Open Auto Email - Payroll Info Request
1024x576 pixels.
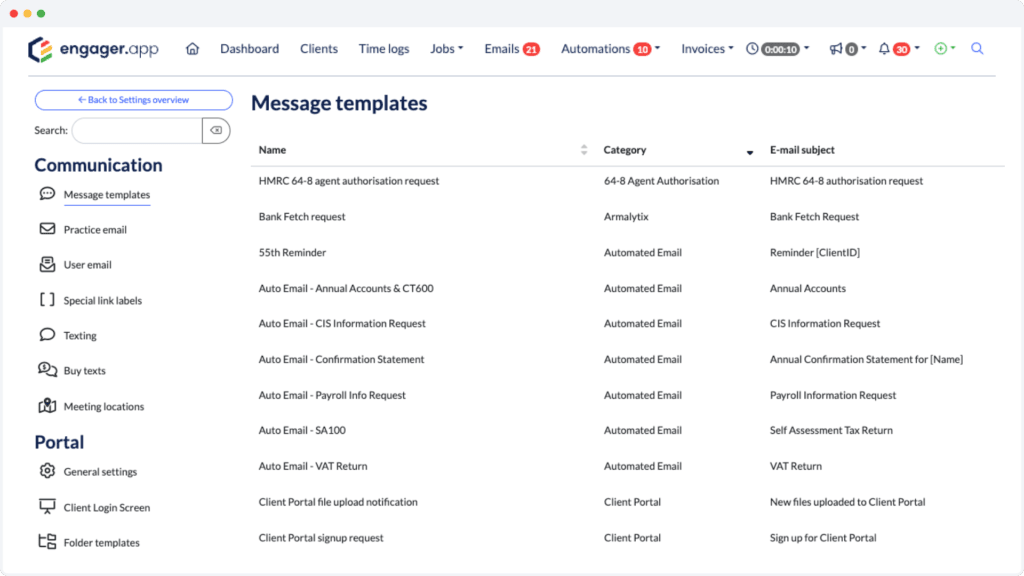(x=332, y=396)
